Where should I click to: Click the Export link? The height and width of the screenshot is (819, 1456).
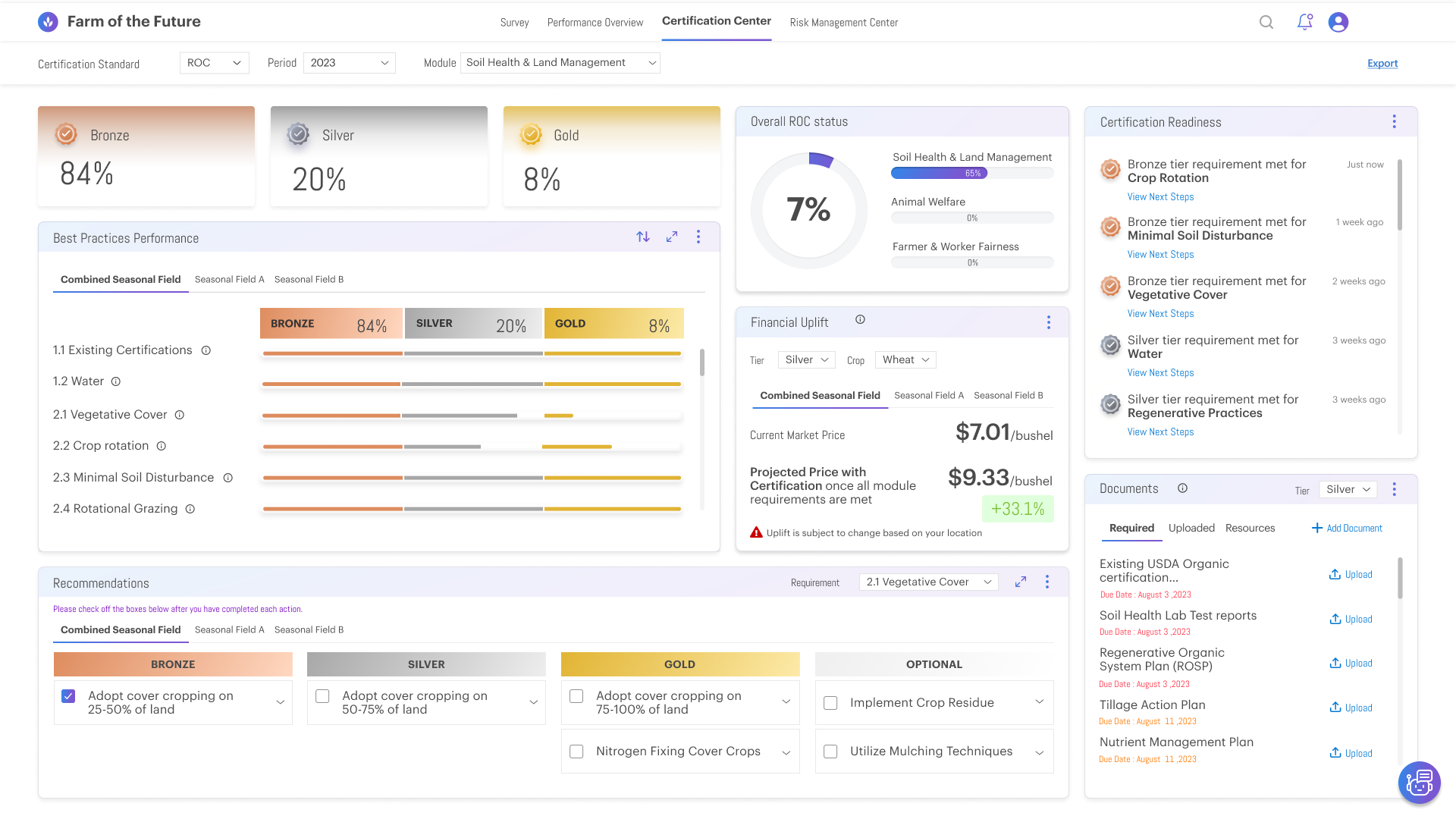[1382, 64]
